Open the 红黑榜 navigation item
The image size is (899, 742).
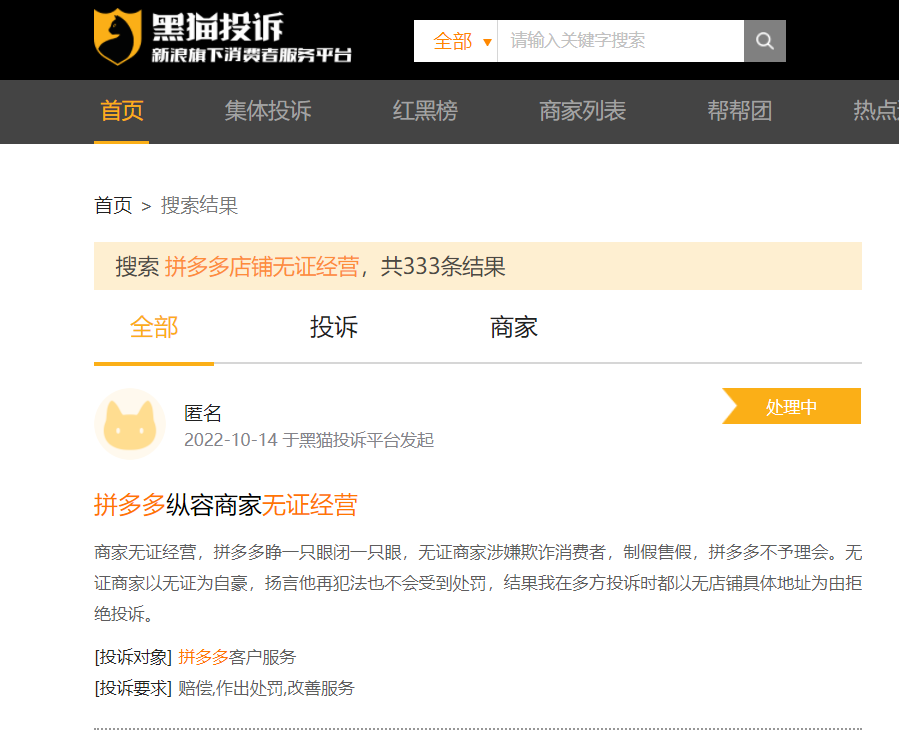425,111
